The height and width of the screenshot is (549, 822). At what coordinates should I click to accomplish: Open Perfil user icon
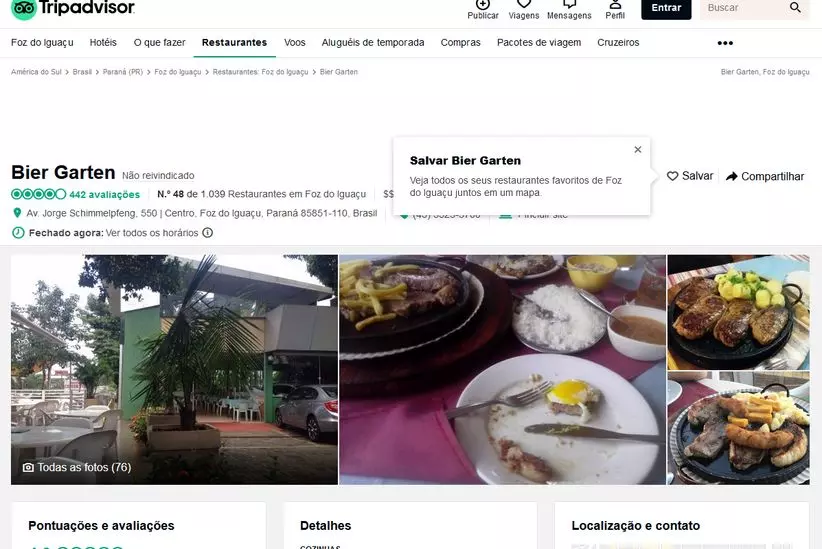[615, 5]
